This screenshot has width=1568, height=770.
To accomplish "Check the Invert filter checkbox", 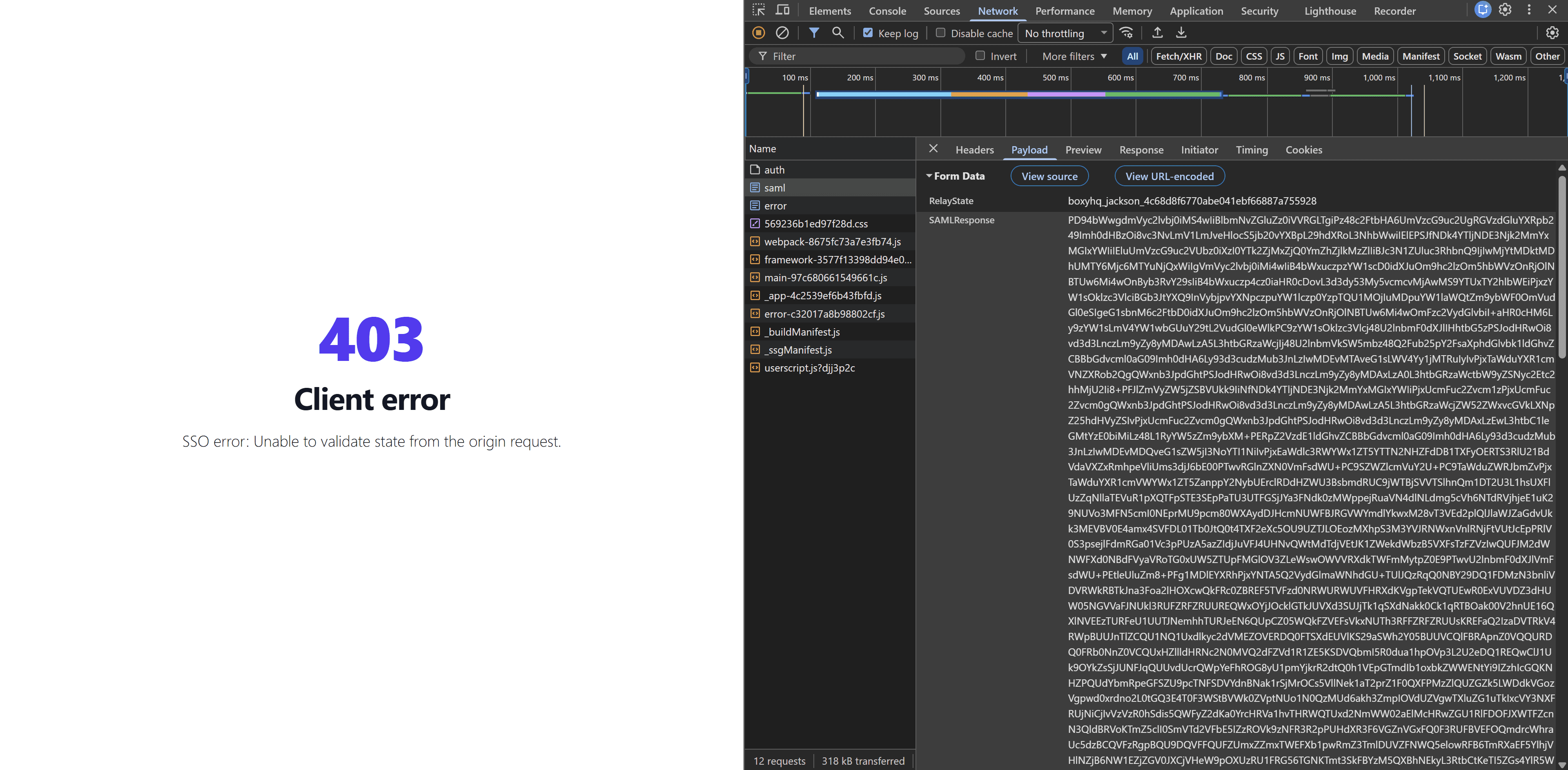I will 980,56.
